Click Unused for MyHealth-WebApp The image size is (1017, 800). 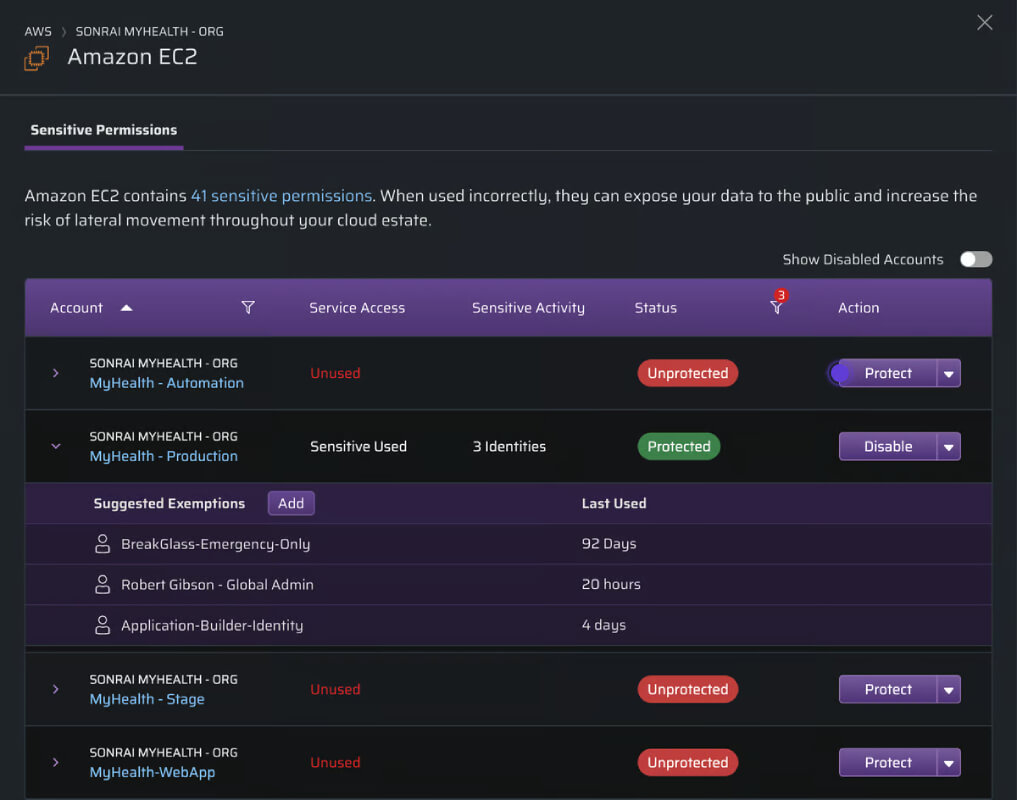[335, 762]
